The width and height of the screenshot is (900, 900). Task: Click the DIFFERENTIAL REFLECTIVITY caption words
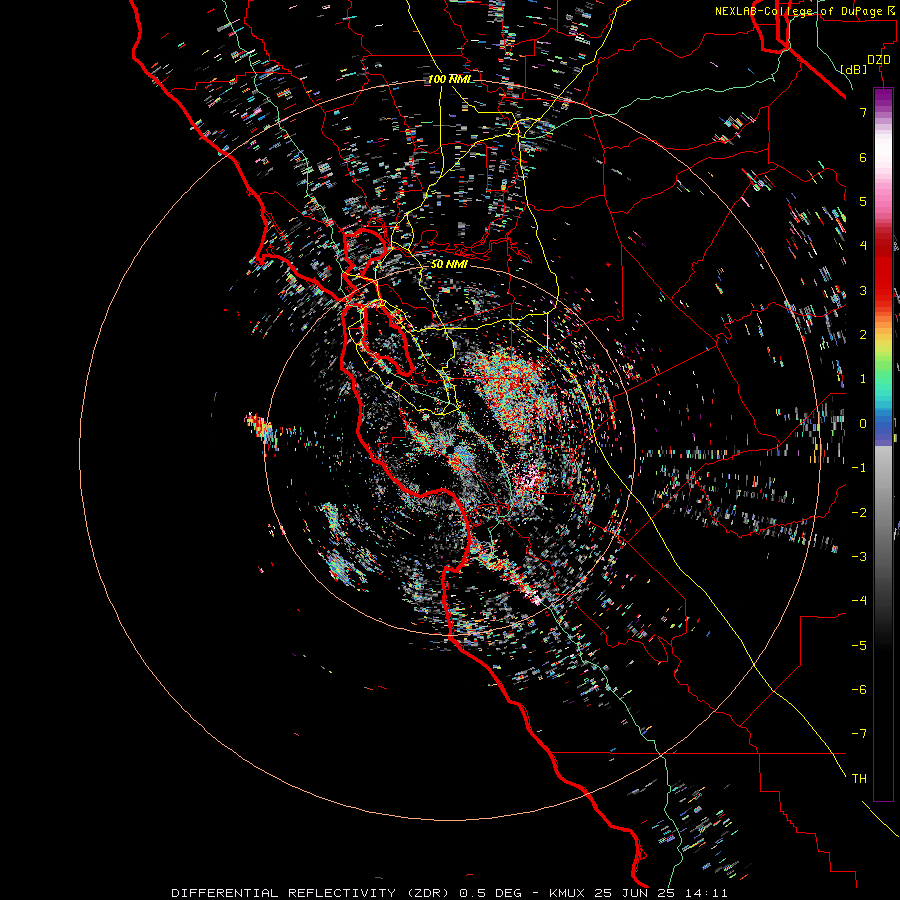(283, 893)
